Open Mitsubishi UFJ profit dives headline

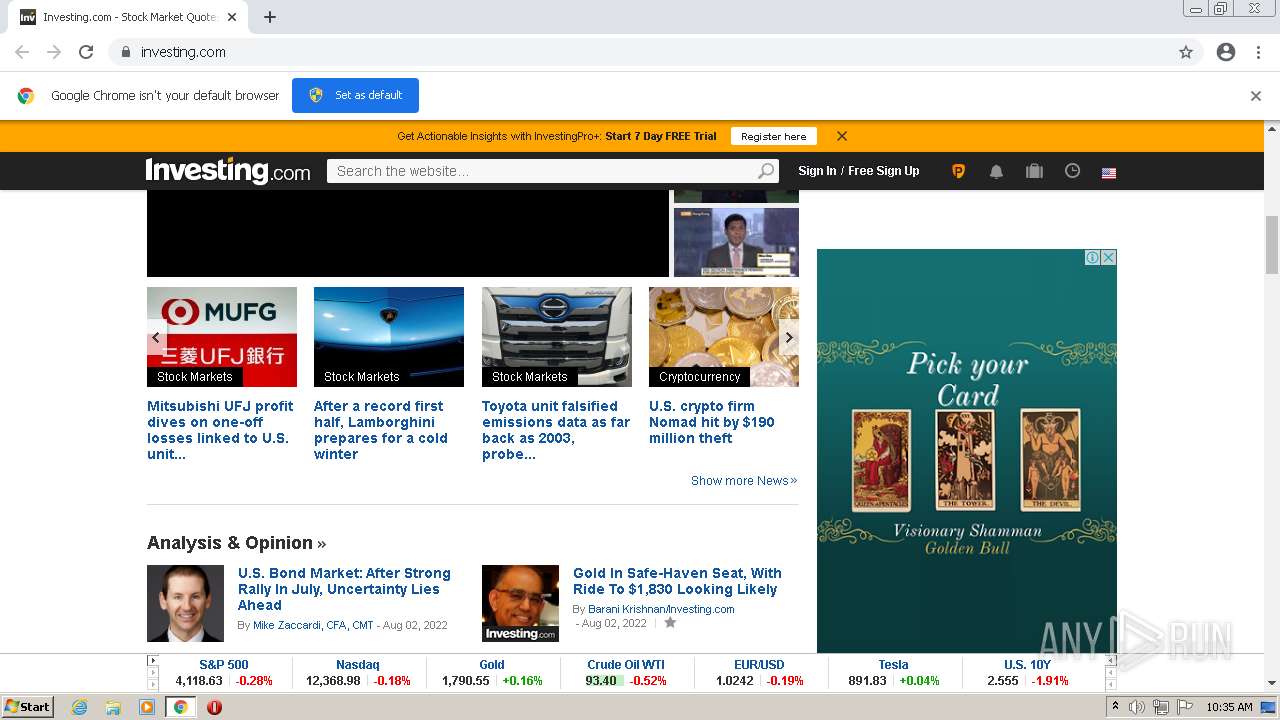pos(220,430)
